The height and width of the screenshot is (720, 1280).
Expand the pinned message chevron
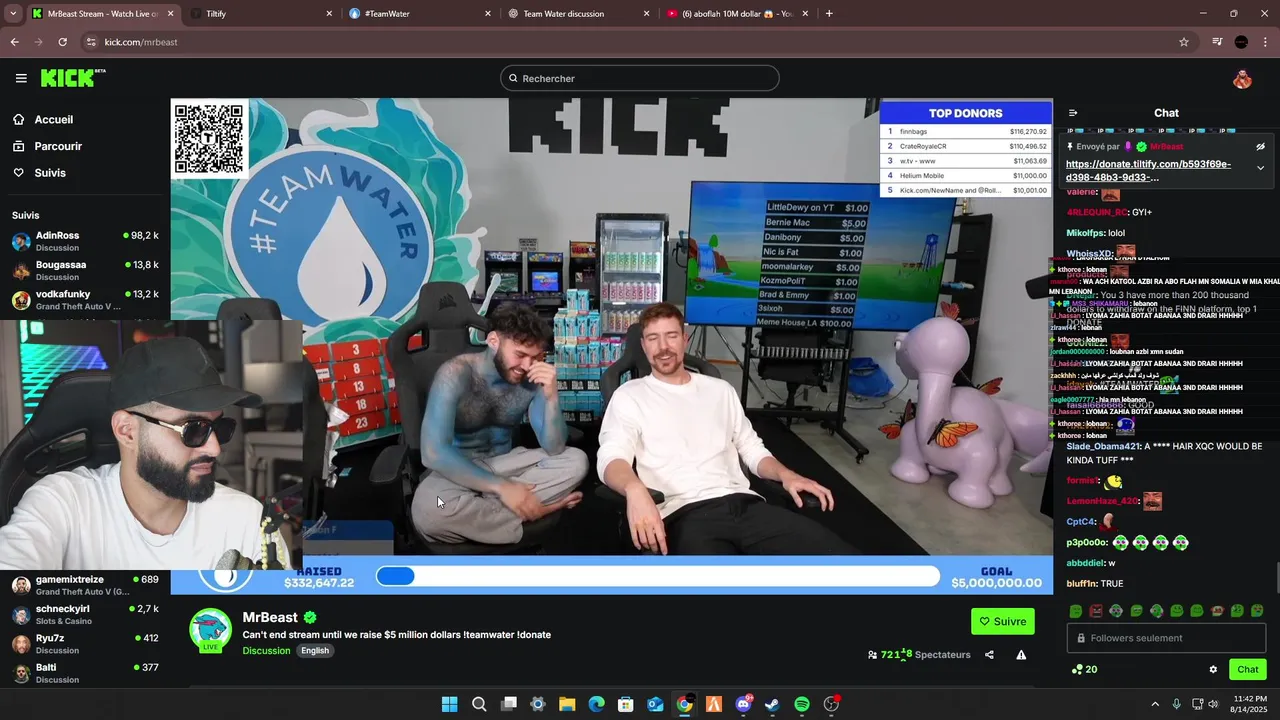[x=1260, y=168]
